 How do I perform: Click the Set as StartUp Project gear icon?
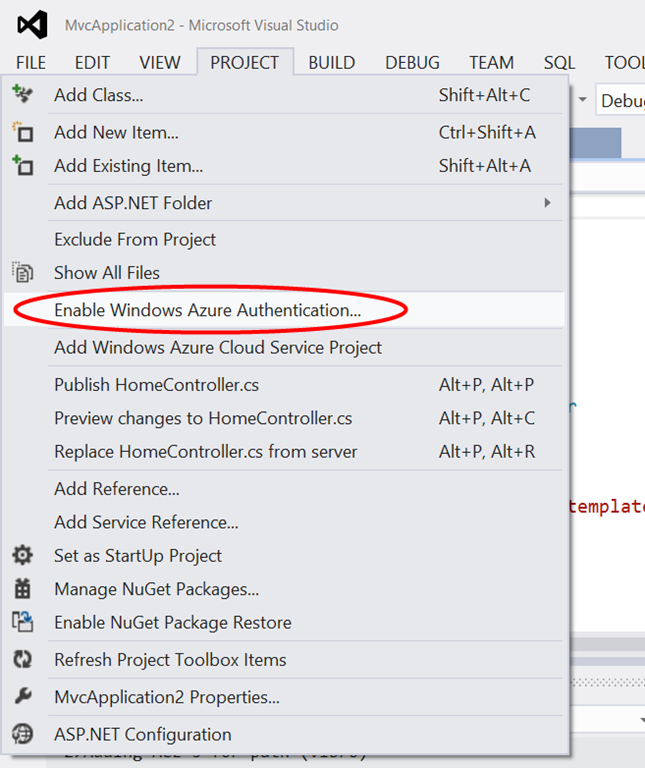click(23, 555)
